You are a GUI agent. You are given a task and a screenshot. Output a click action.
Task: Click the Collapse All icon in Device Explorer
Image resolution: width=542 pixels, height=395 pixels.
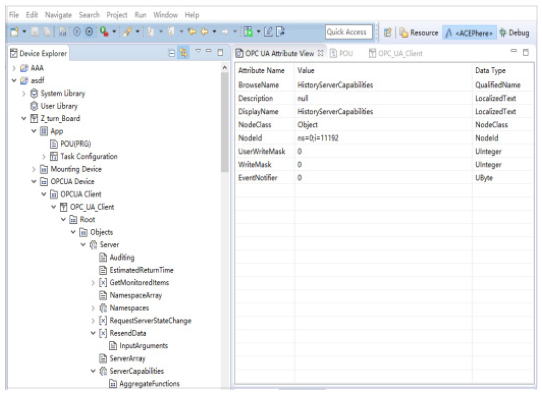(171, 53)
